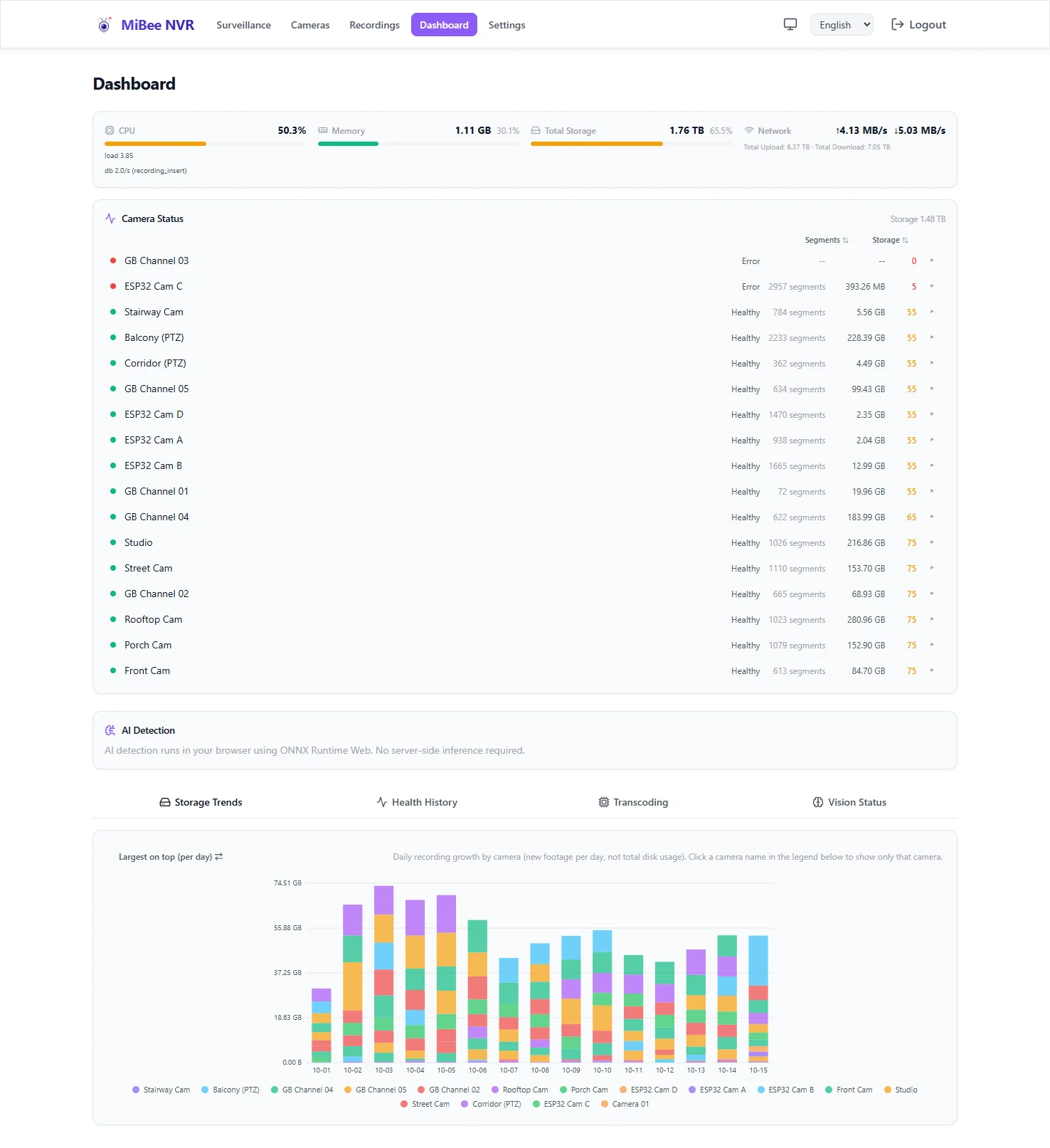Toggle GB Channel 04 legend entry

(302, 1090)
